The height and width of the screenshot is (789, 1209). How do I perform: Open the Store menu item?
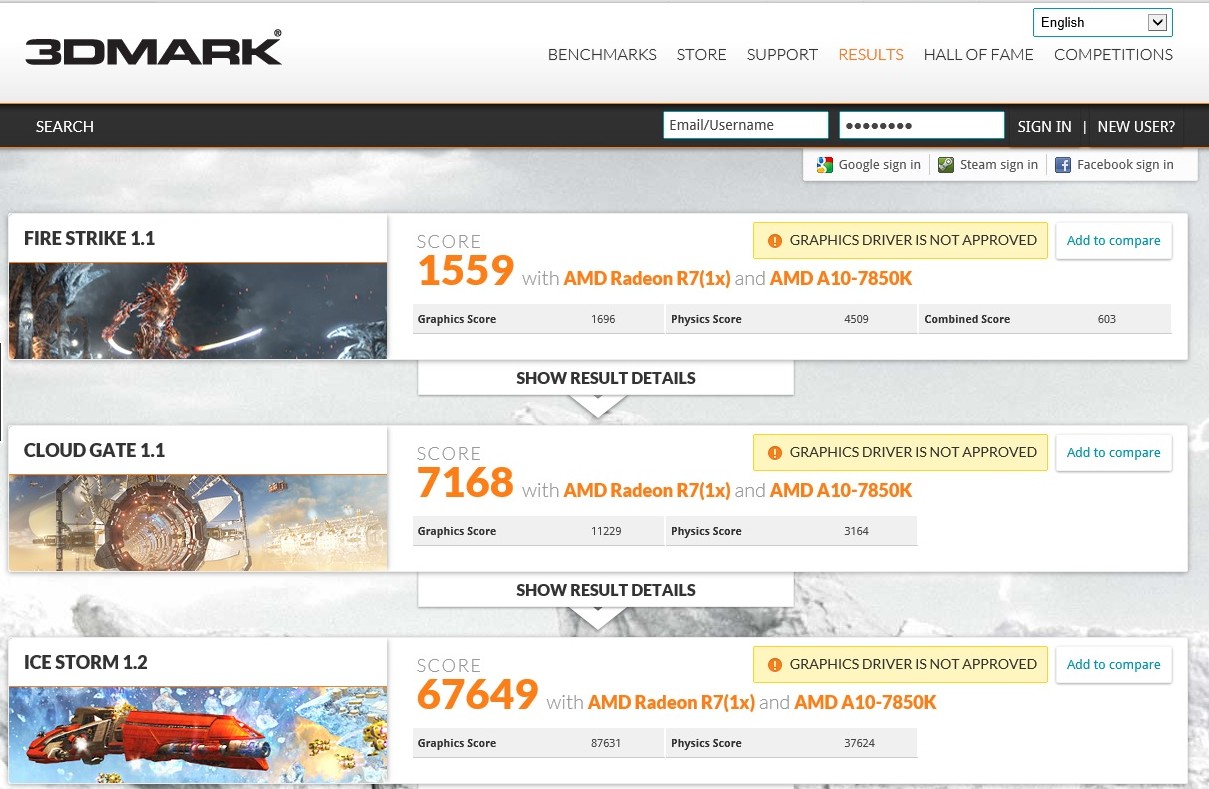(701, 55)
